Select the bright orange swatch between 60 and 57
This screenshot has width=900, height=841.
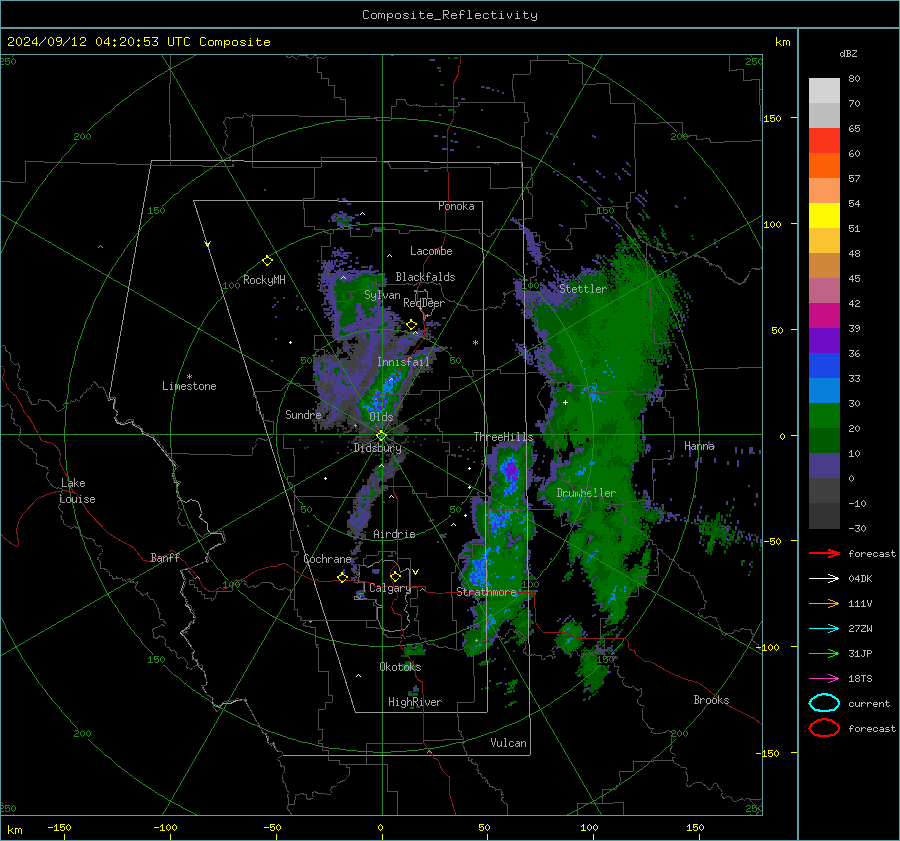[x=824, y=166]
